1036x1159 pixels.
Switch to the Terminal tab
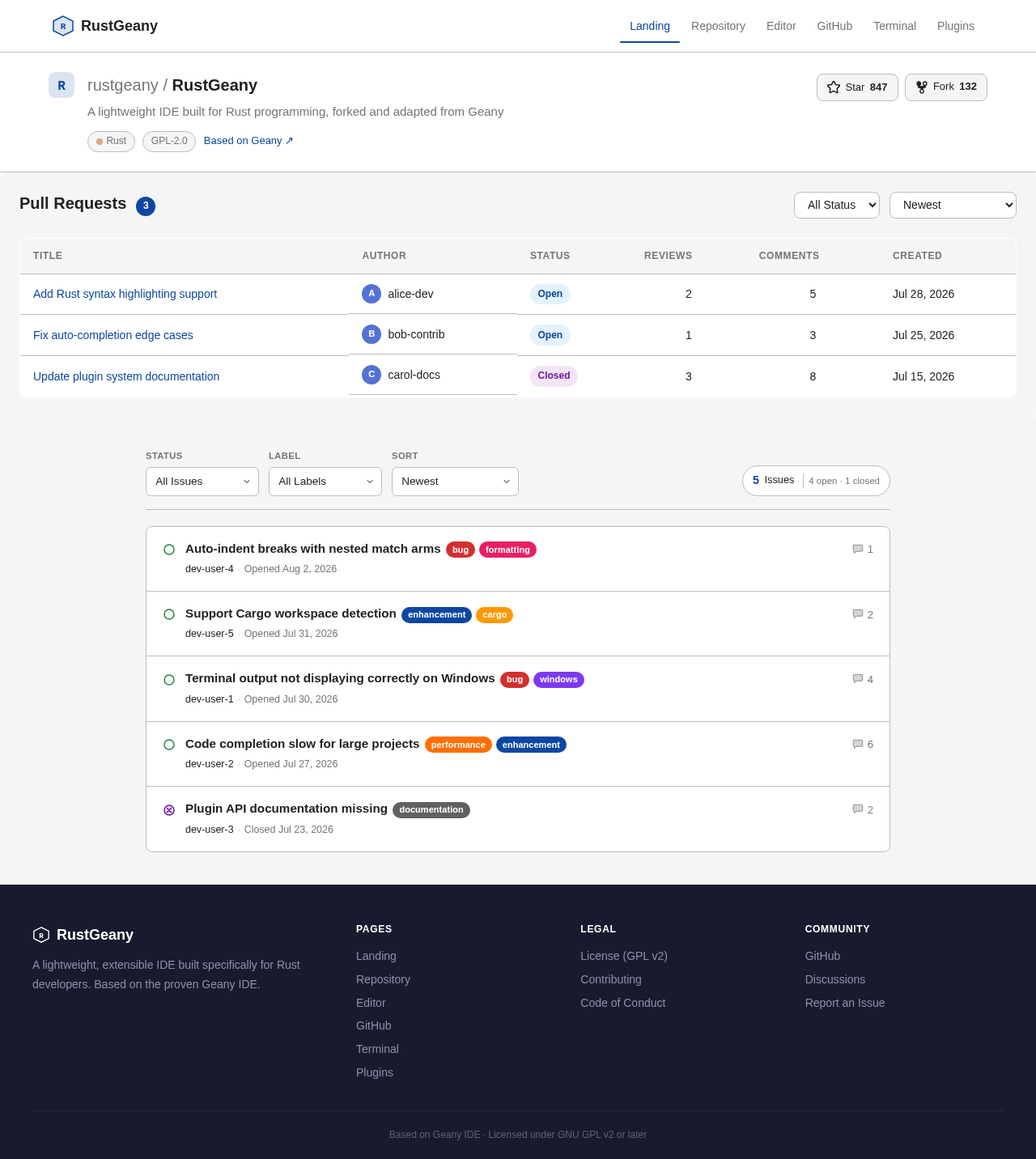894,26
